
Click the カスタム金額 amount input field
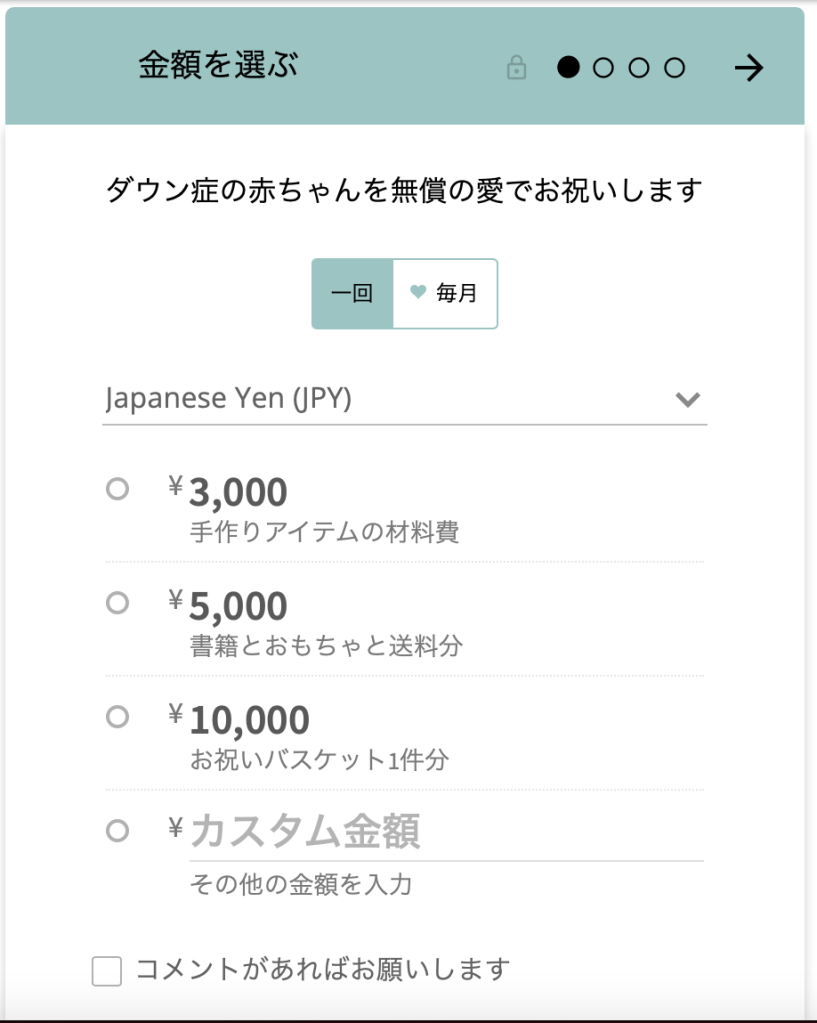point(445,832)
